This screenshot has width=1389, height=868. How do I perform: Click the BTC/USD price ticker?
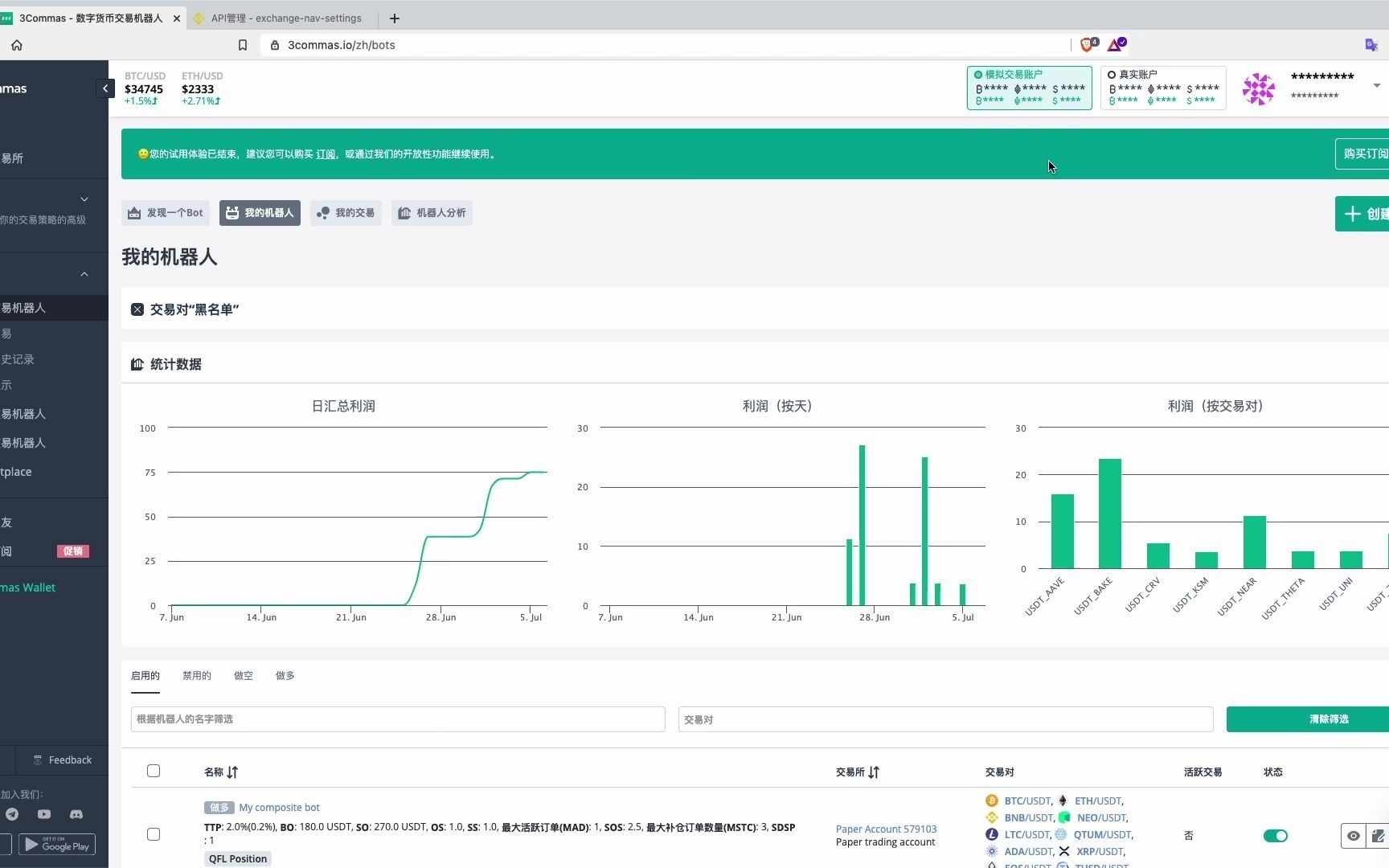pyautogui.click(x=145, y=88)
